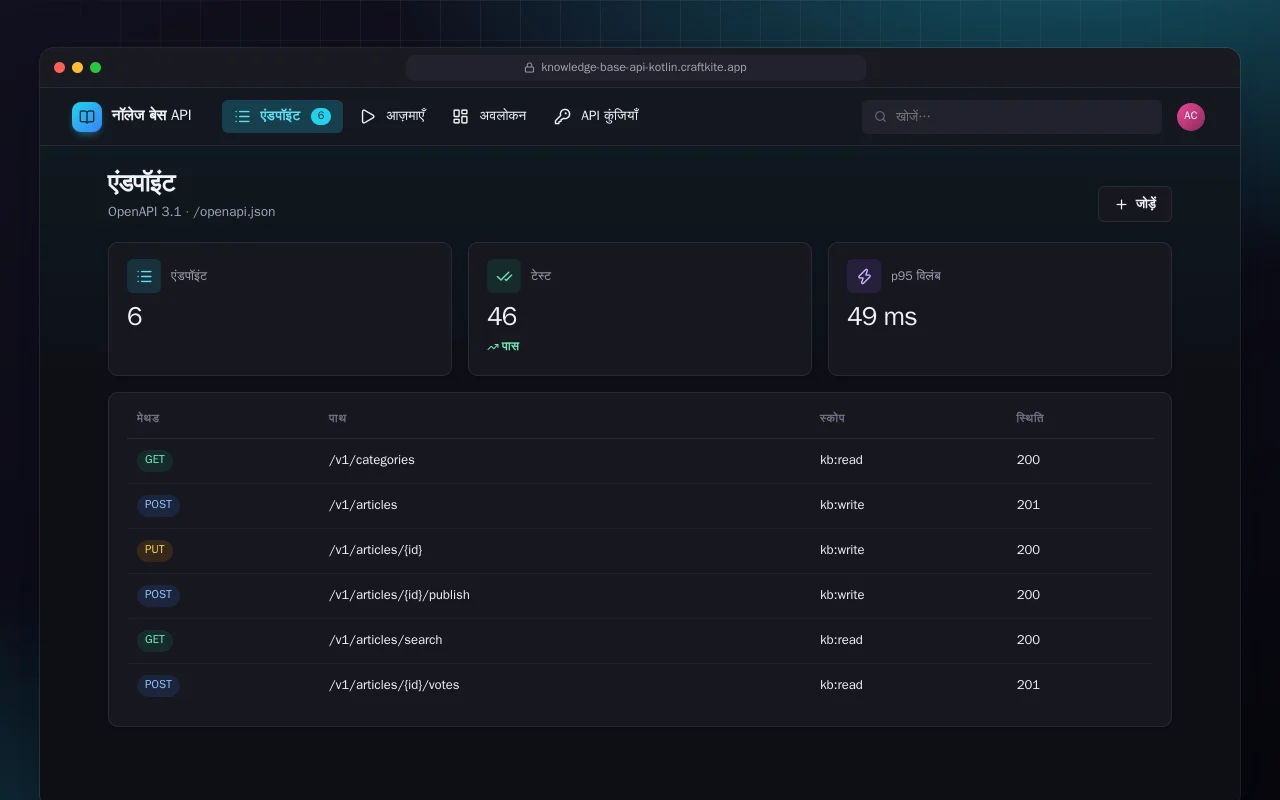Focus the खोजें search field

pos(1012,117)
